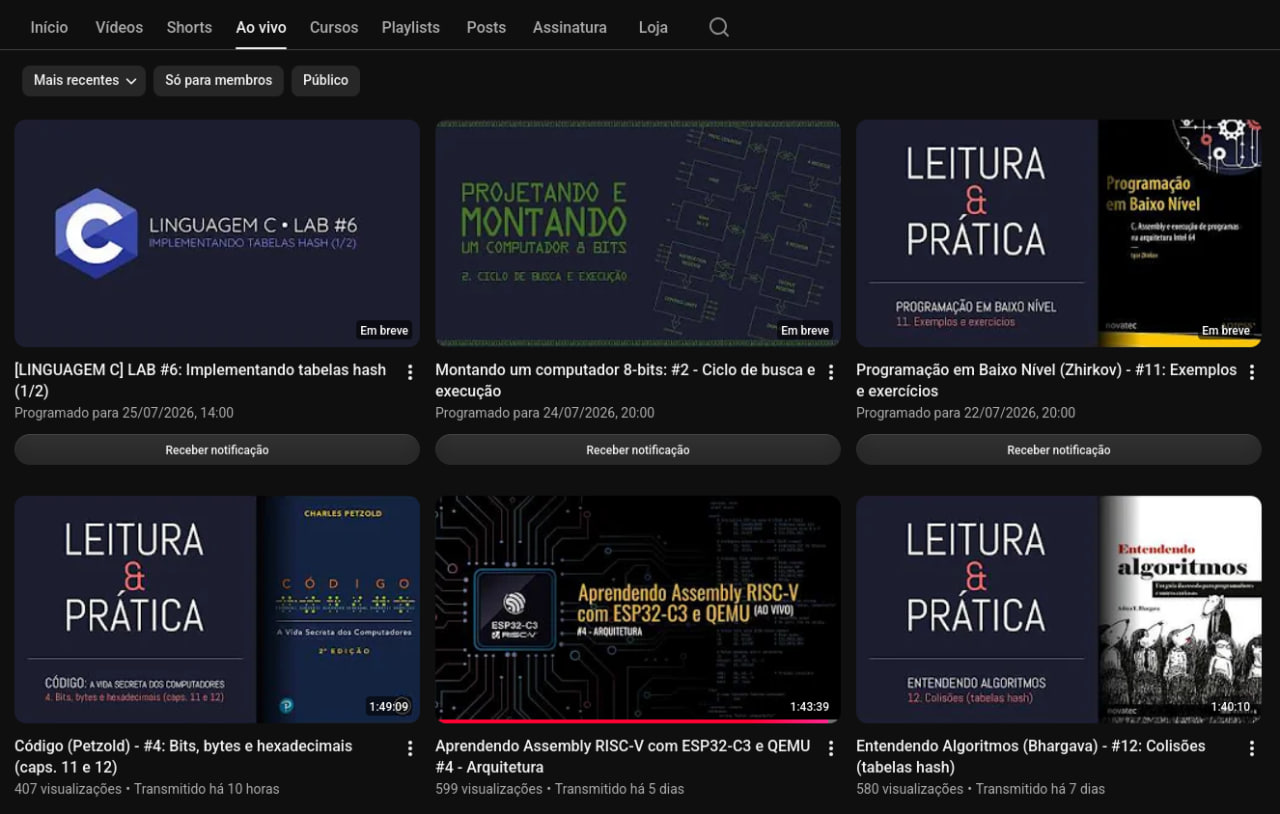Click the 1:43:39 duration badge
Image resolution: width=1280 pixels, height=814 pixels.
tap(809, 706)
